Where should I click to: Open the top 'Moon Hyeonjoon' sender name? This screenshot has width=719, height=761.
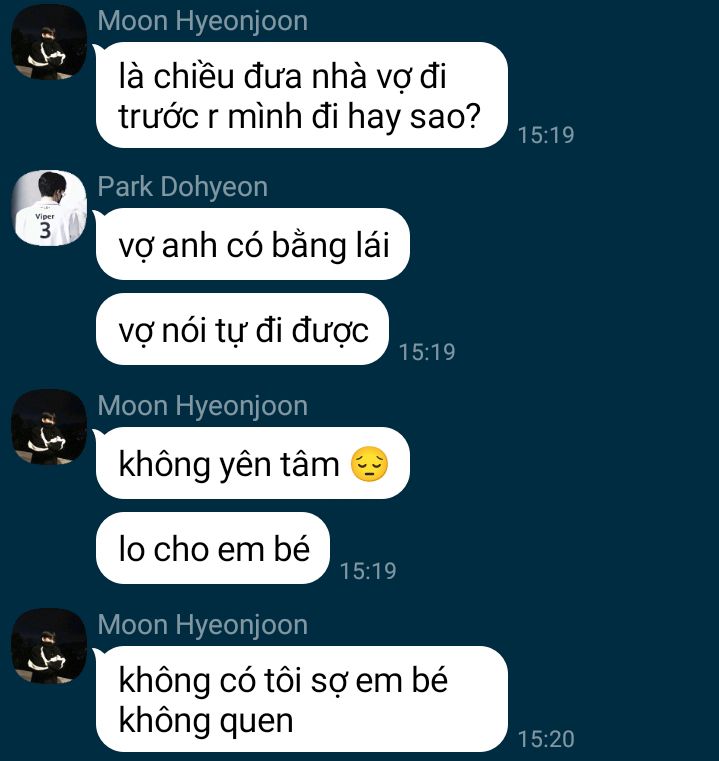pyautogui.click(x=202, y=21)
